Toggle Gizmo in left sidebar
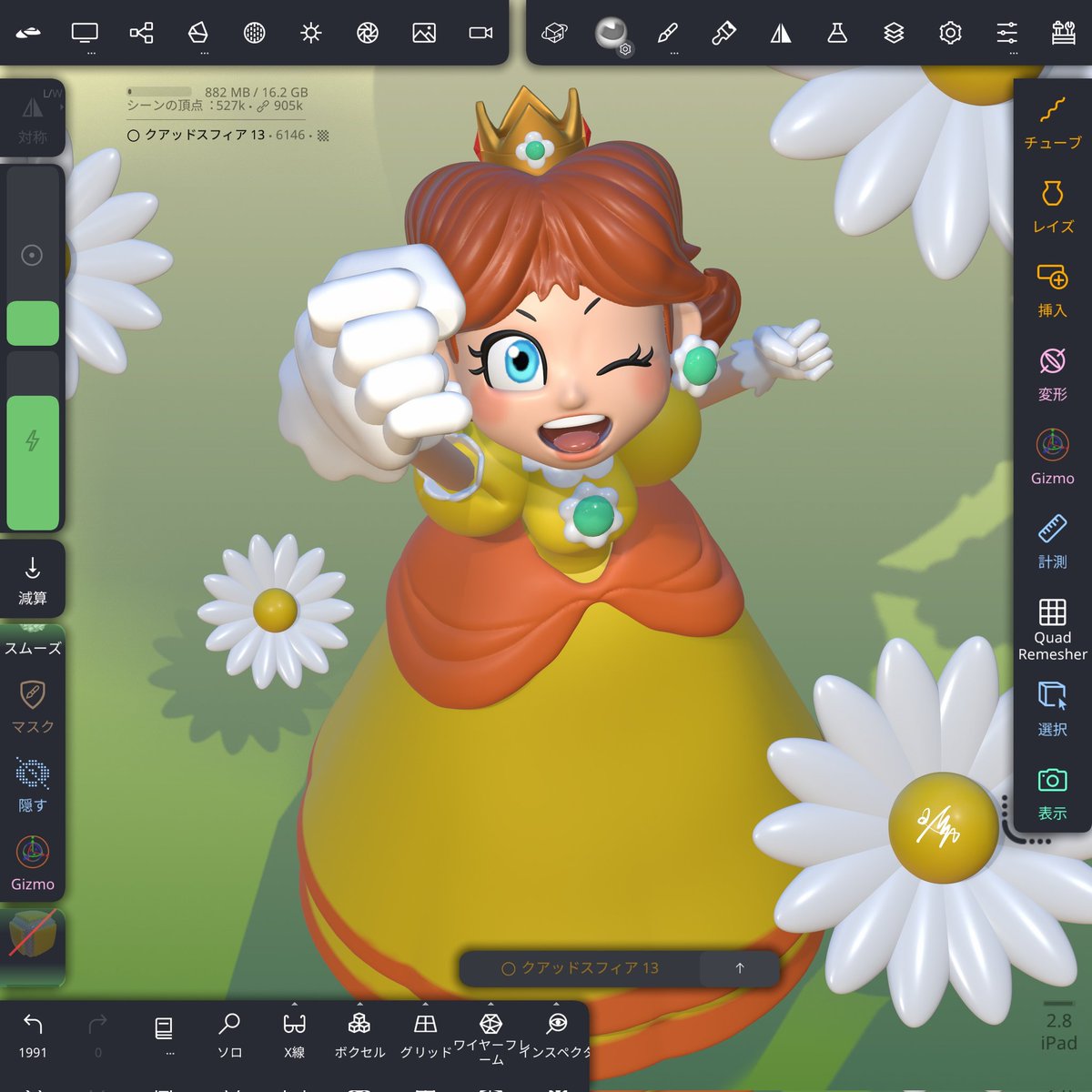The image size is (1092, 1092). point(33,864)
